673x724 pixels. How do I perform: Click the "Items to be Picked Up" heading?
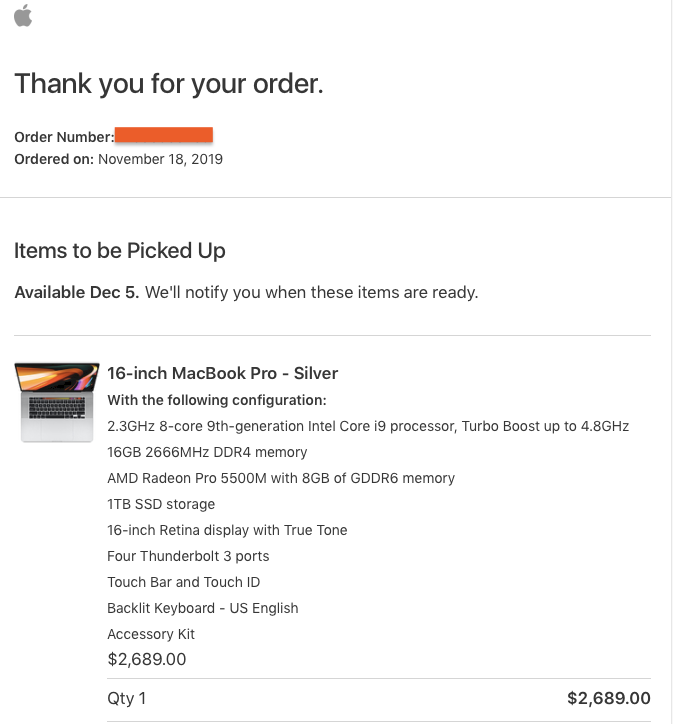coord(120,251)
